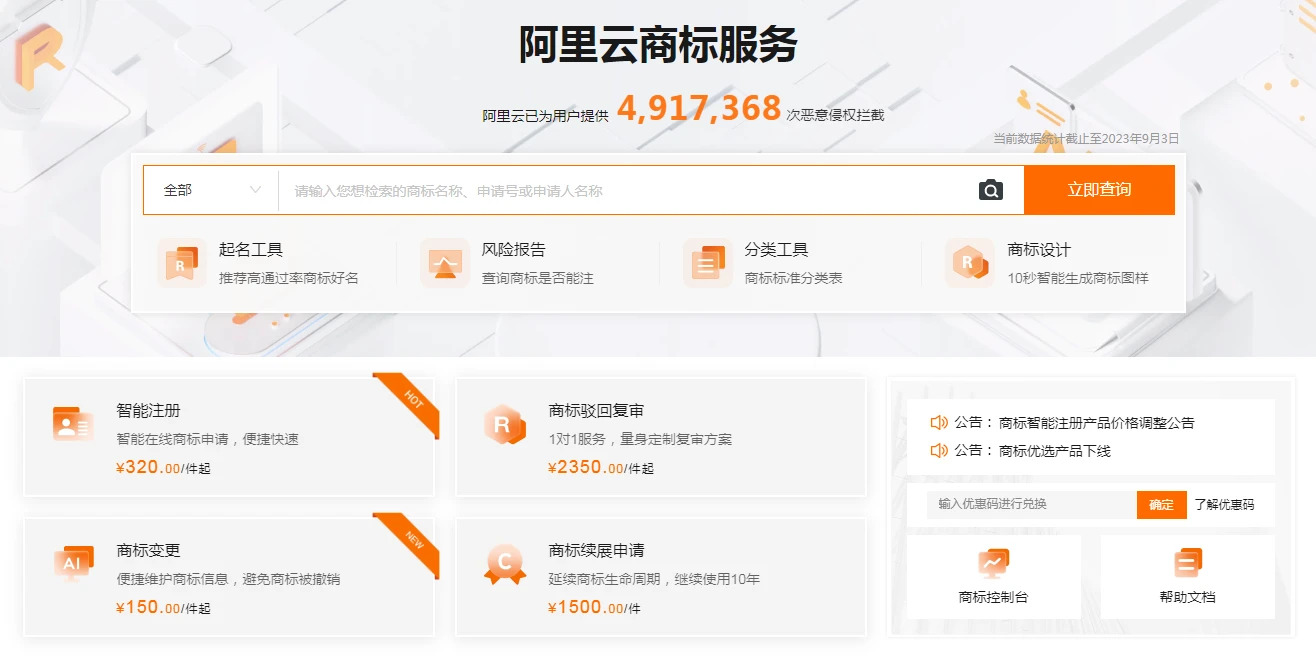Screen dimensions: 1316x672
Task: Click 延续商标生命周期，继续使用10年 description
Action: (654, 579)
